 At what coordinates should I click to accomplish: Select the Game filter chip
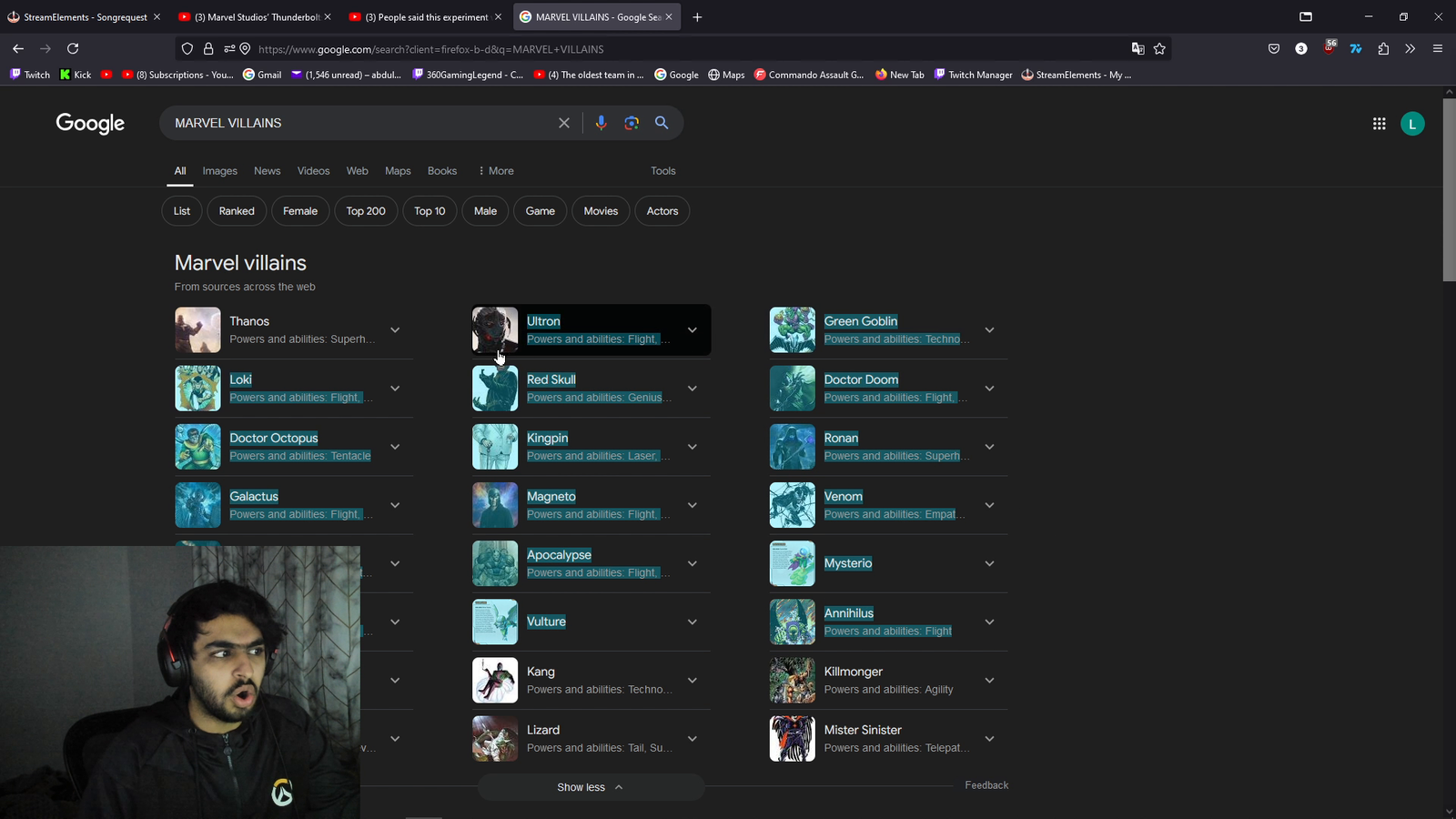[x=540, y=211]
